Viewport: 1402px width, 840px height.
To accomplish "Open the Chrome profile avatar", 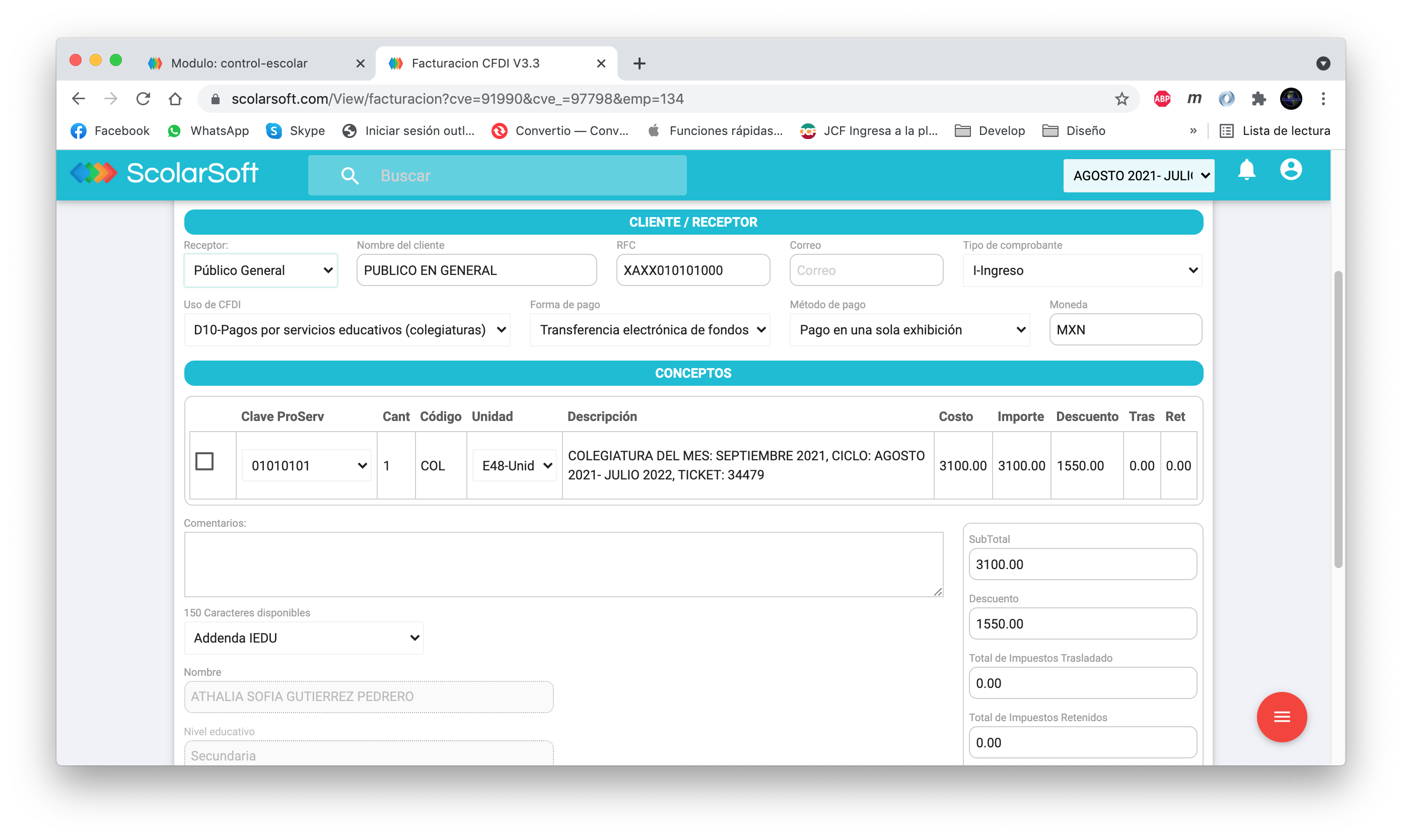I will point(1291,99).
